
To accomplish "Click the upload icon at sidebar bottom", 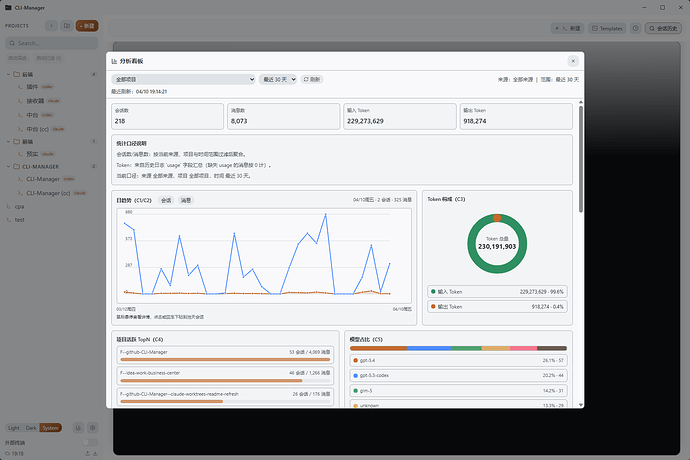I will 88,453.
